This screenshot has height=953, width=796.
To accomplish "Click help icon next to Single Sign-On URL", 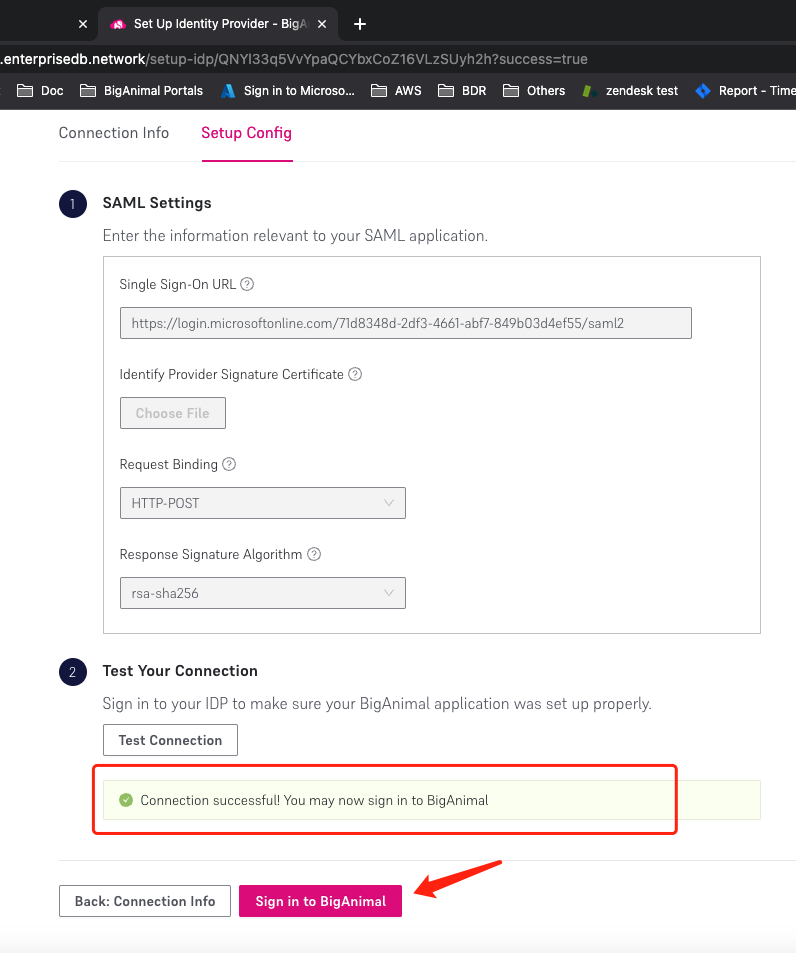I will [247, 284].
